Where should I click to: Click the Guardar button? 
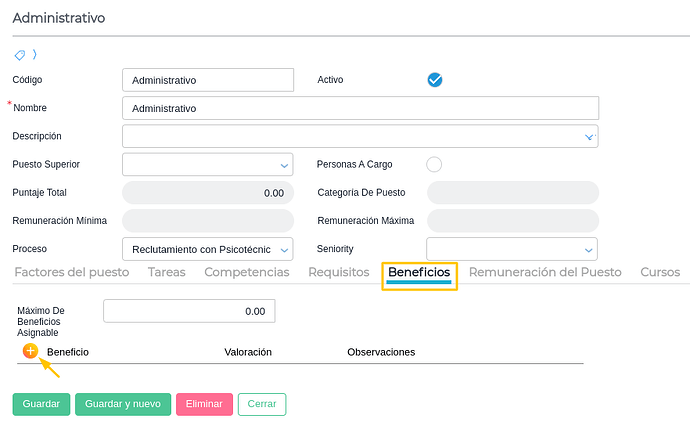[41, 404]
